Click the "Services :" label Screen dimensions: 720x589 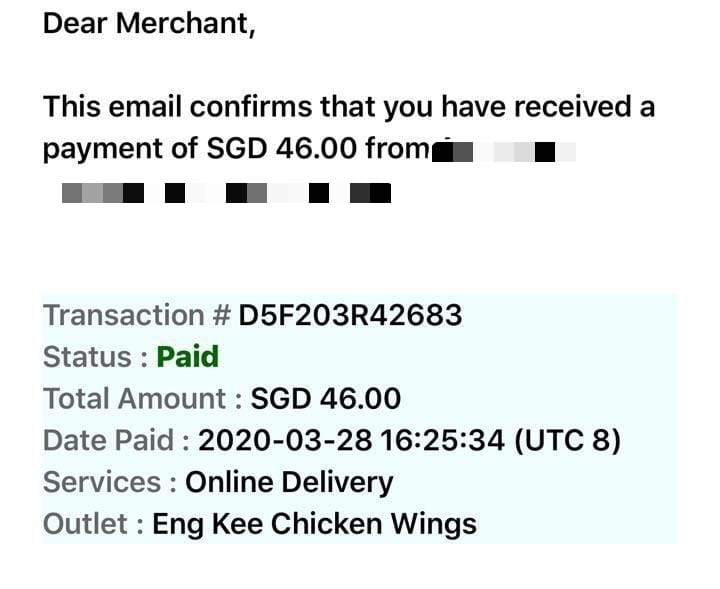tap(110, 482)
